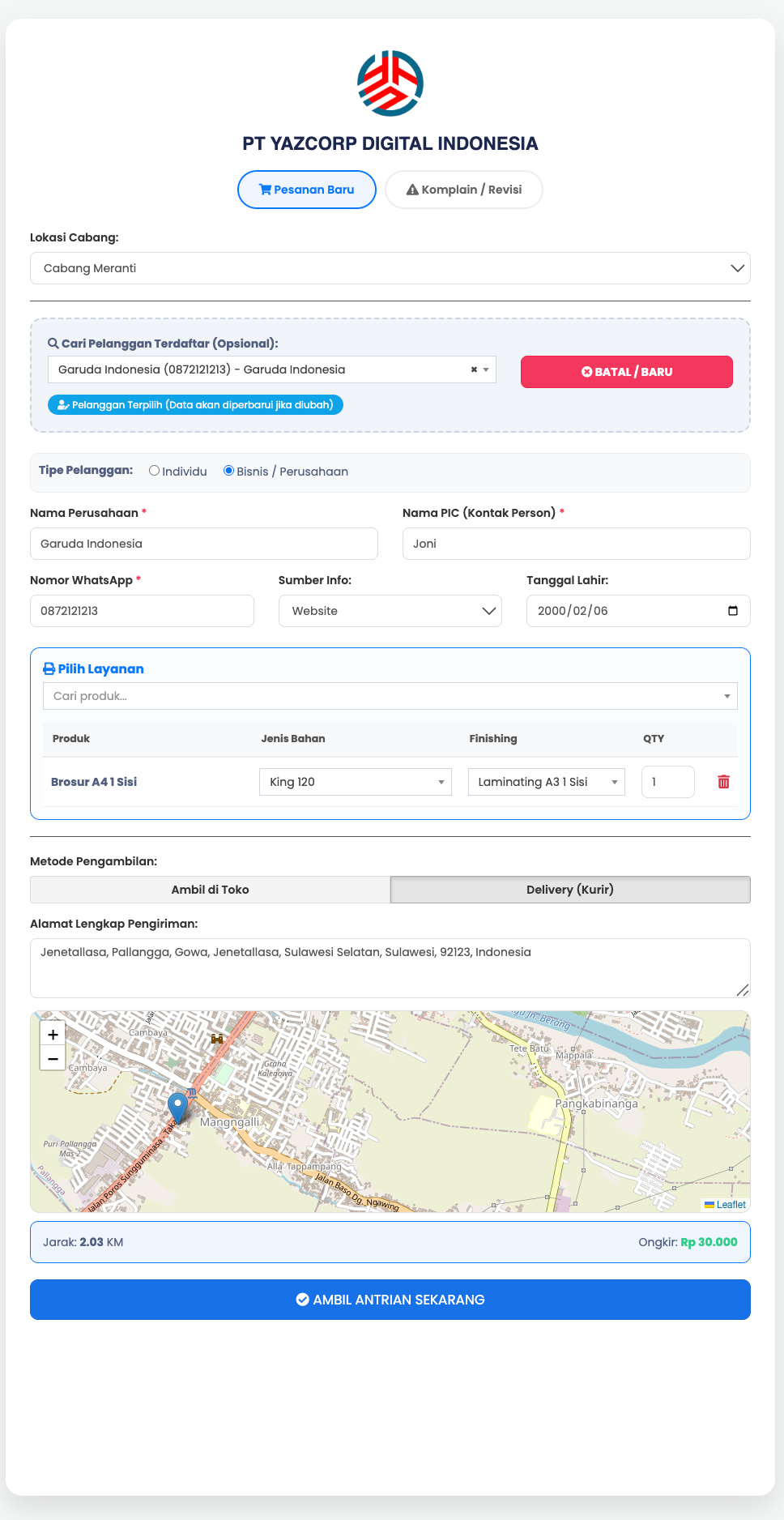The width and height of the screenshot is (784, 1520).
Task: Switch to the Komplain / Revisi tab
Action: tap(464, 190)
